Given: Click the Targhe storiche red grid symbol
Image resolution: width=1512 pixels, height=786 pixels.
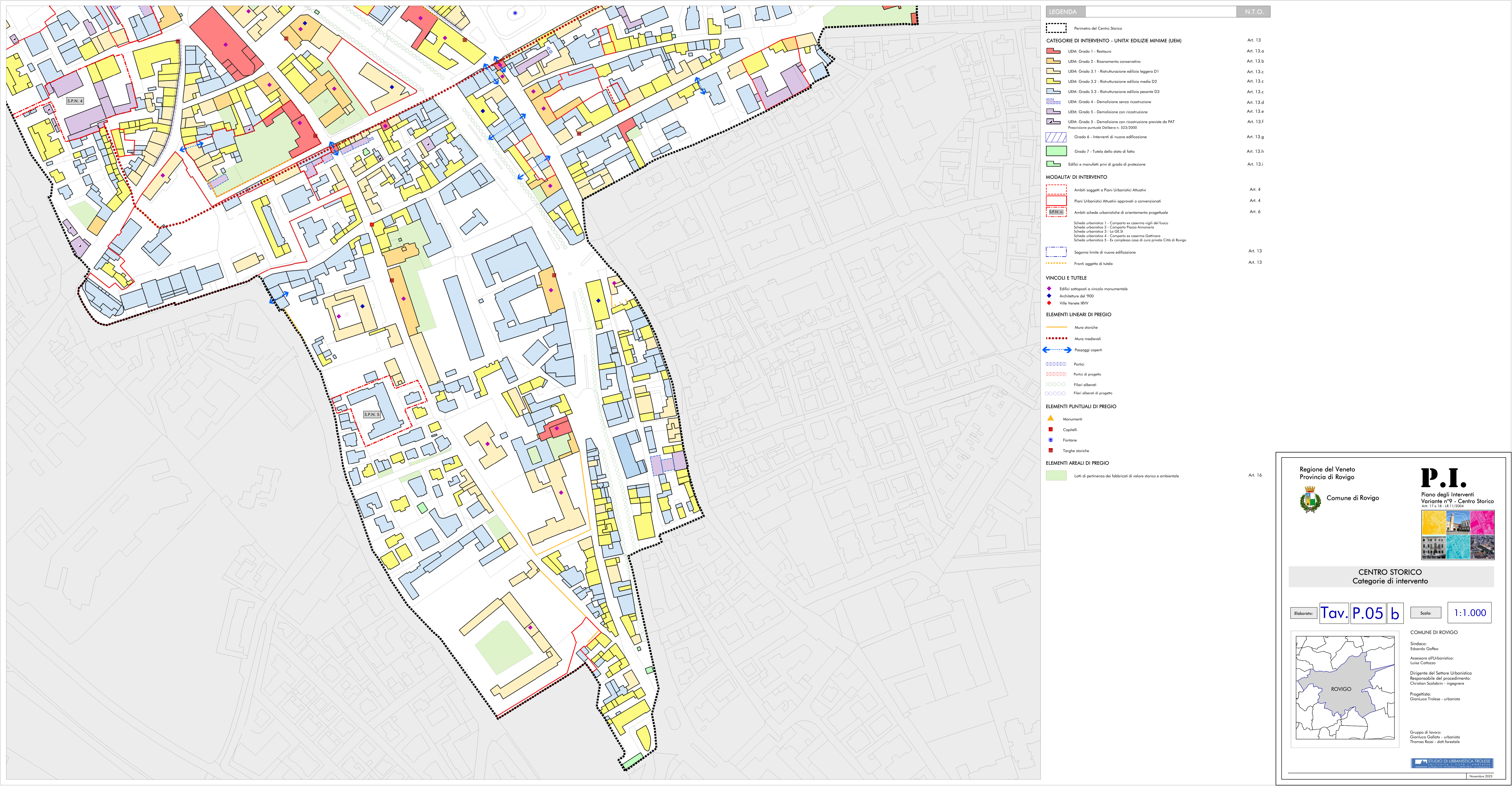Looking at the screenshot, I should click(x=1051, y=450).
